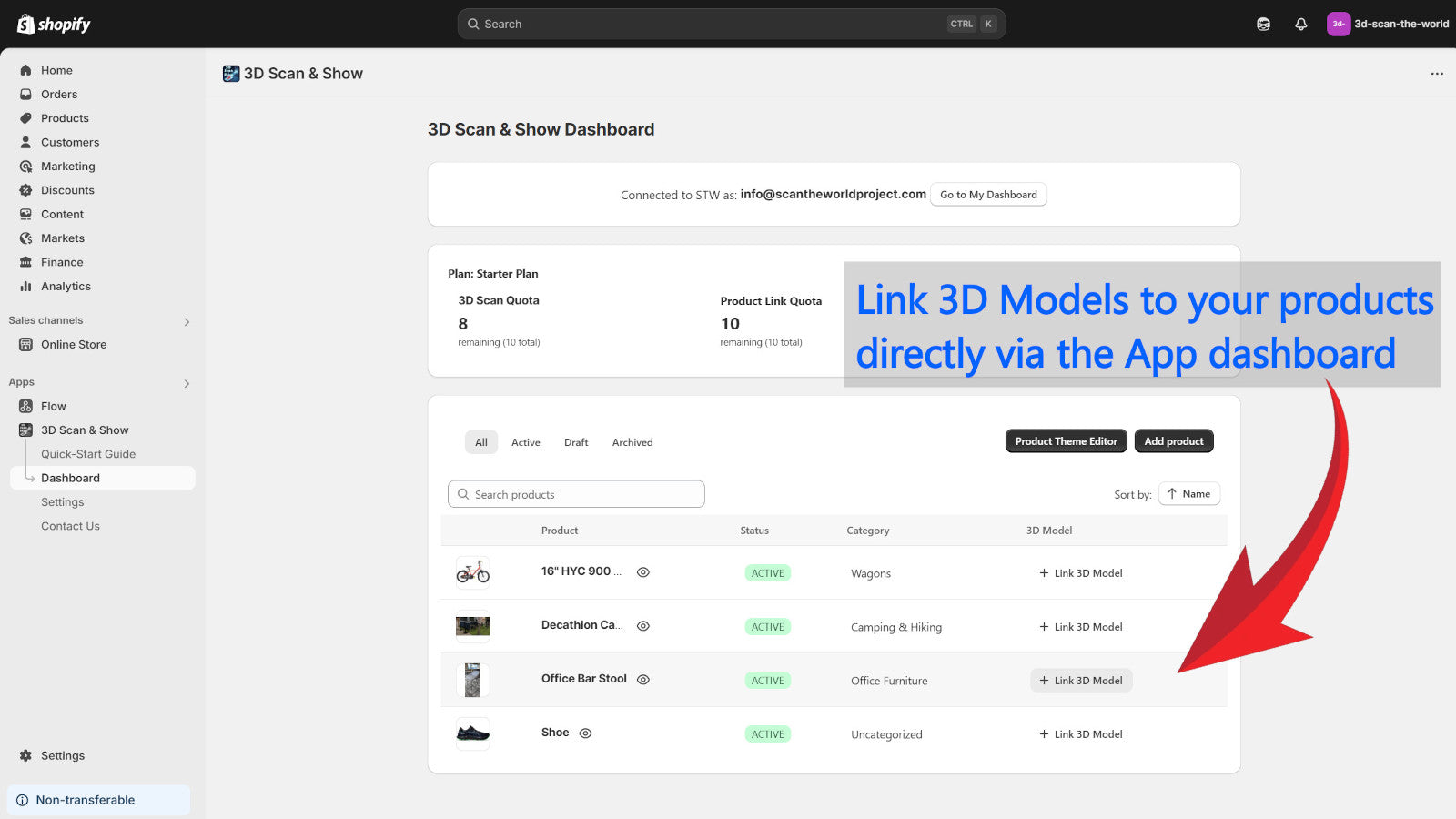Click the Go to My Dashboard button
Image resolution: width=1456 pixels, height=819 pixels.
click(988, 194)
